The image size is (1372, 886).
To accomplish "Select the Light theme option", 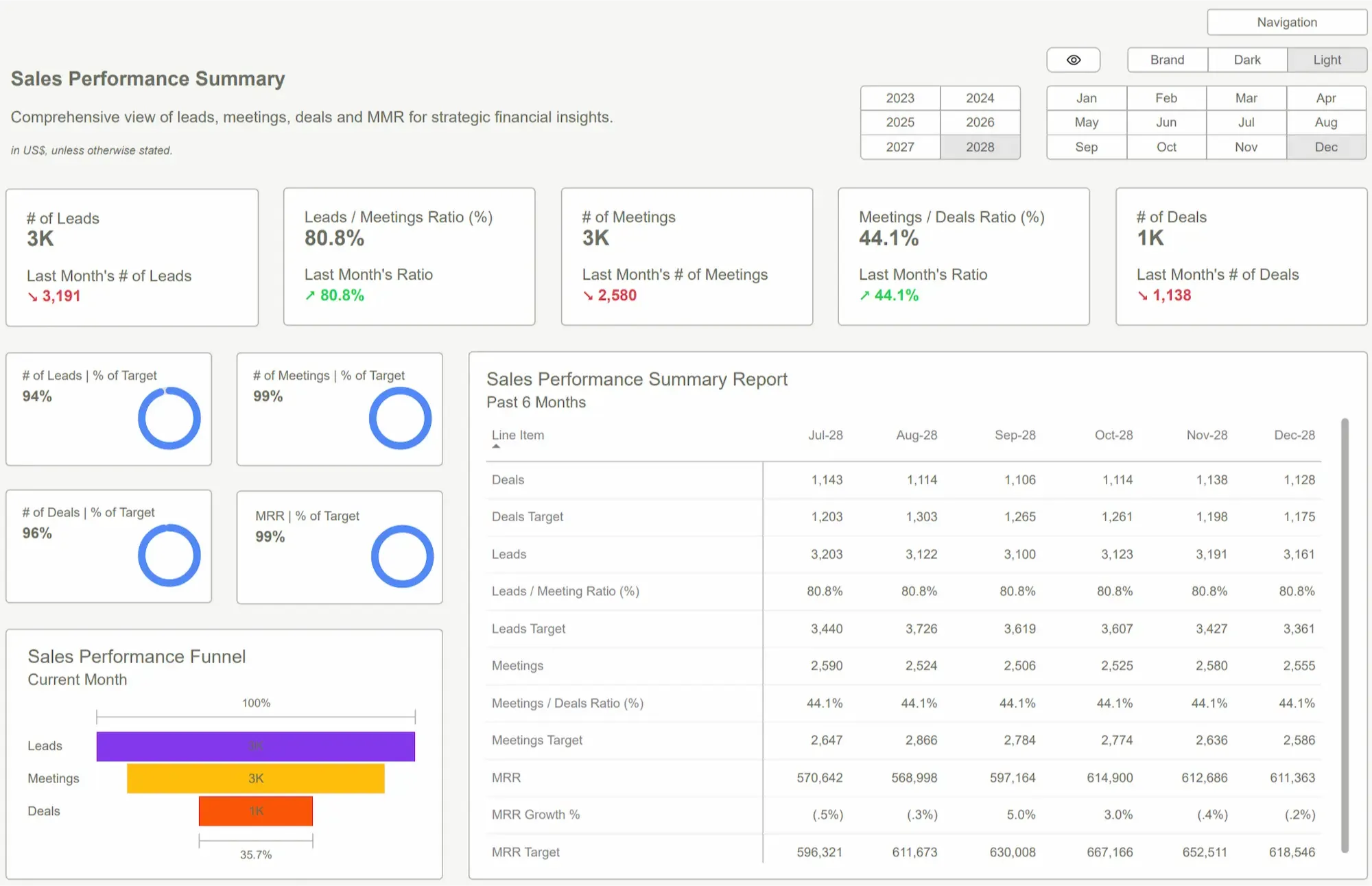I will pos(1327,60).
